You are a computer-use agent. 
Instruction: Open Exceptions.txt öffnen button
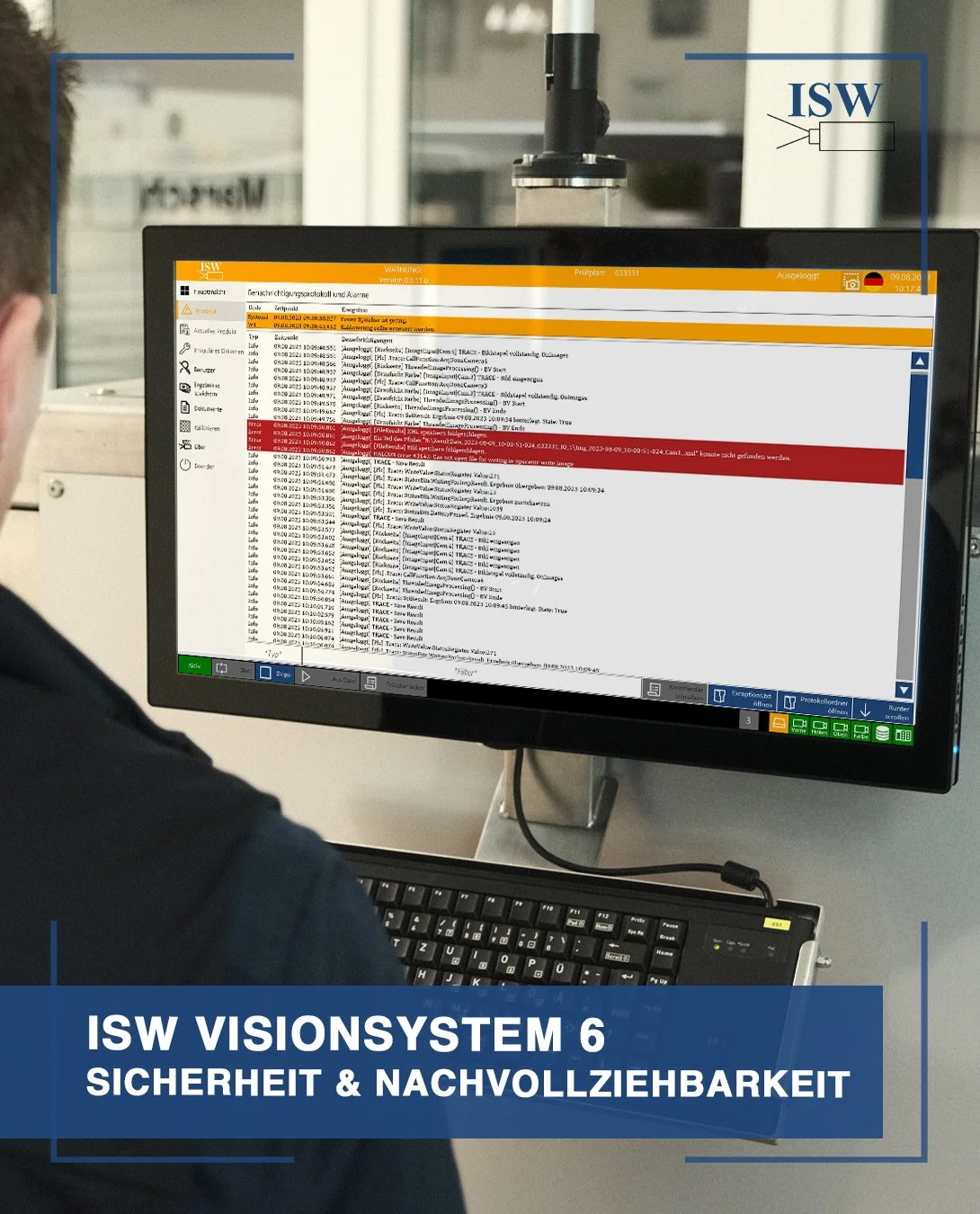(x=743, y=697)
